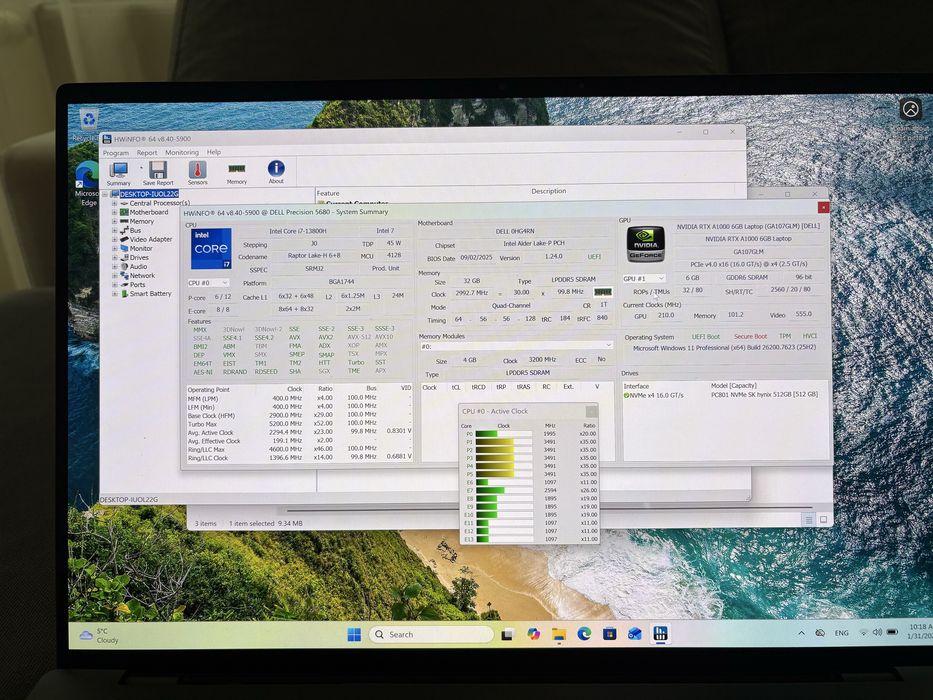933x700 pixels.
Task: Open the Summary toolbar icon
Action: (118, 173)
